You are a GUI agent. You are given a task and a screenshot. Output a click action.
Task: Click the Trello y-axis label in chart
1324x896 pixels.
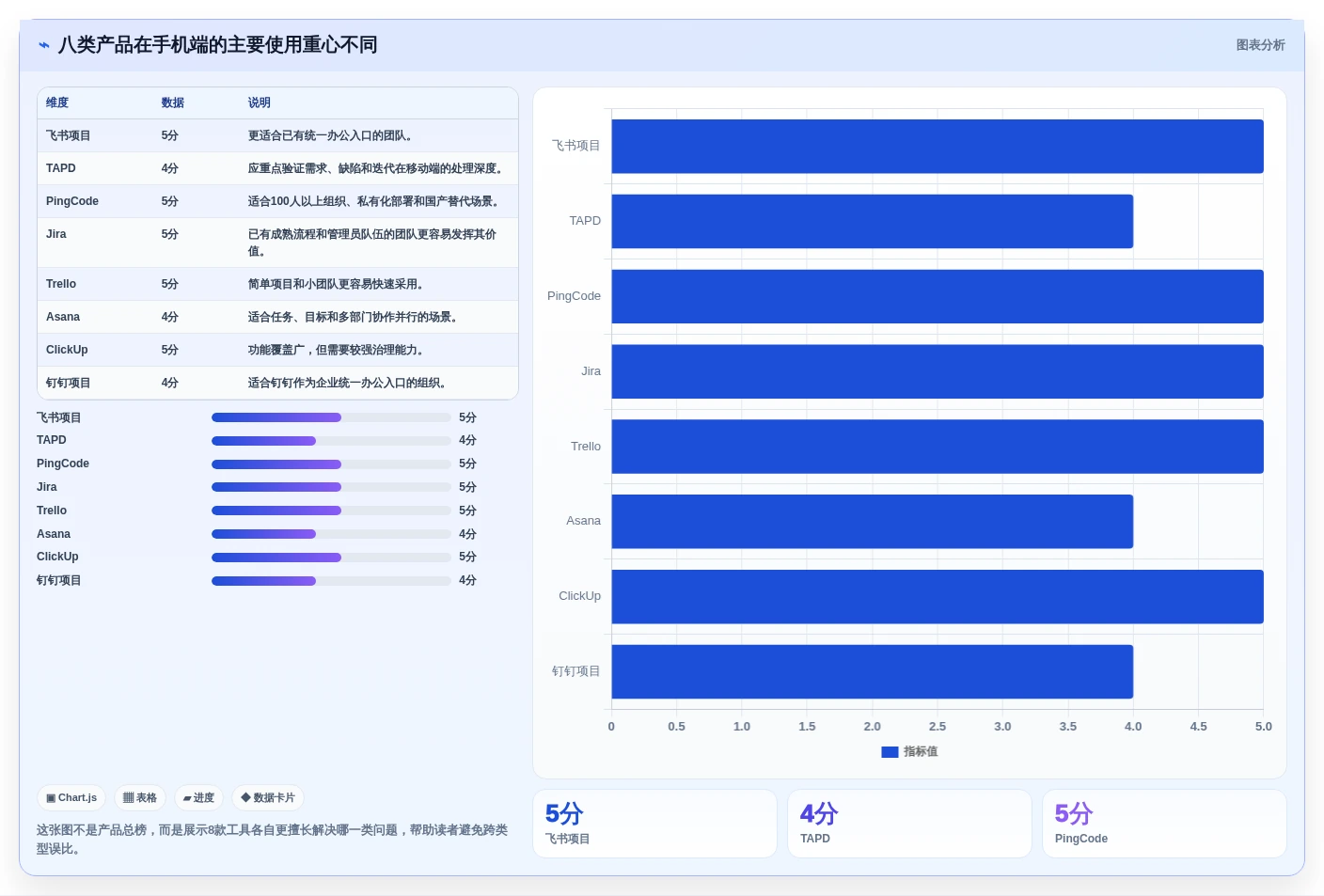tap(586, 447)
